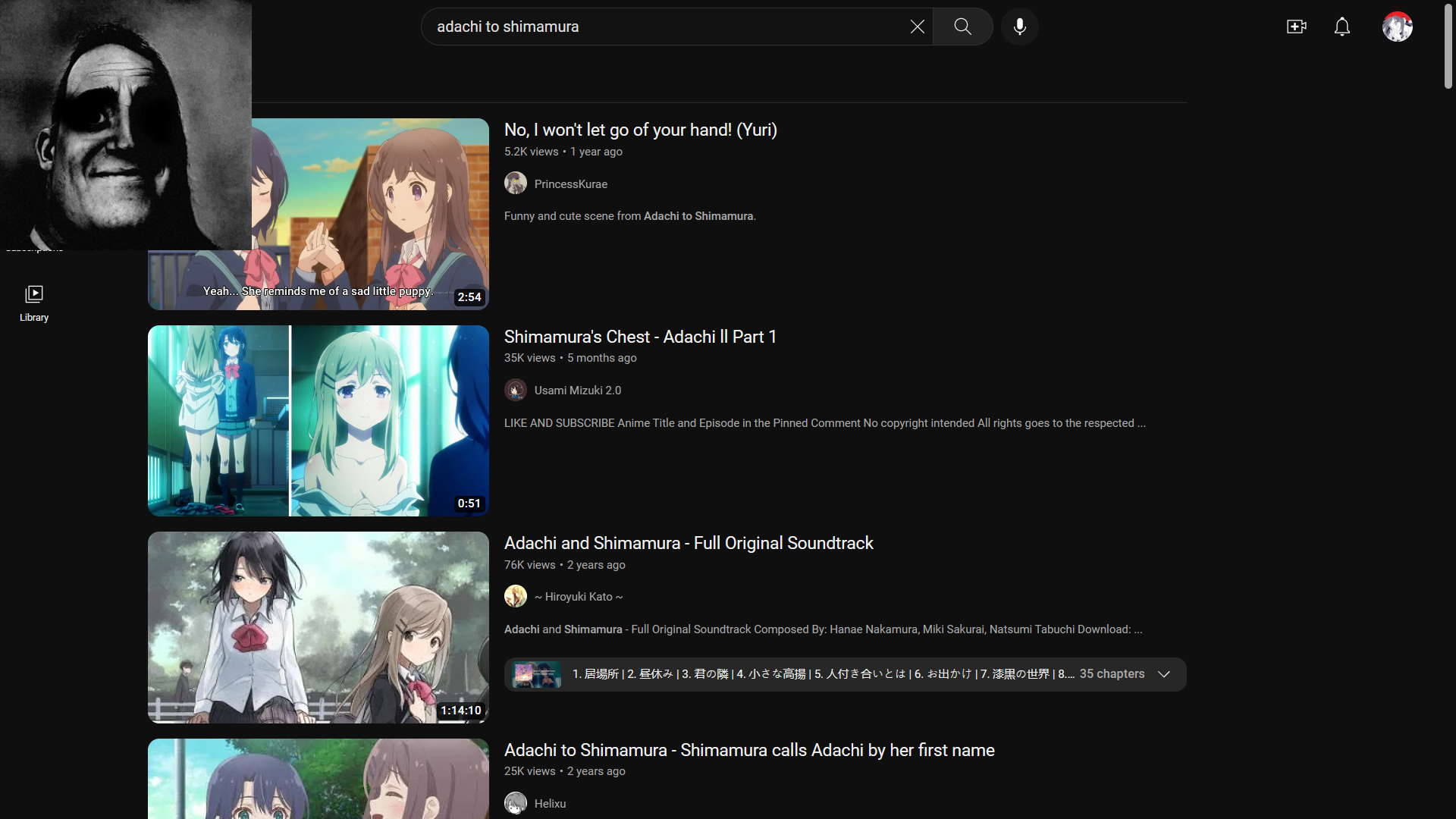Clear the search box text
The width and height of the screenshot is (1456, 819).
pyautogui.click(x=917, y=27)
